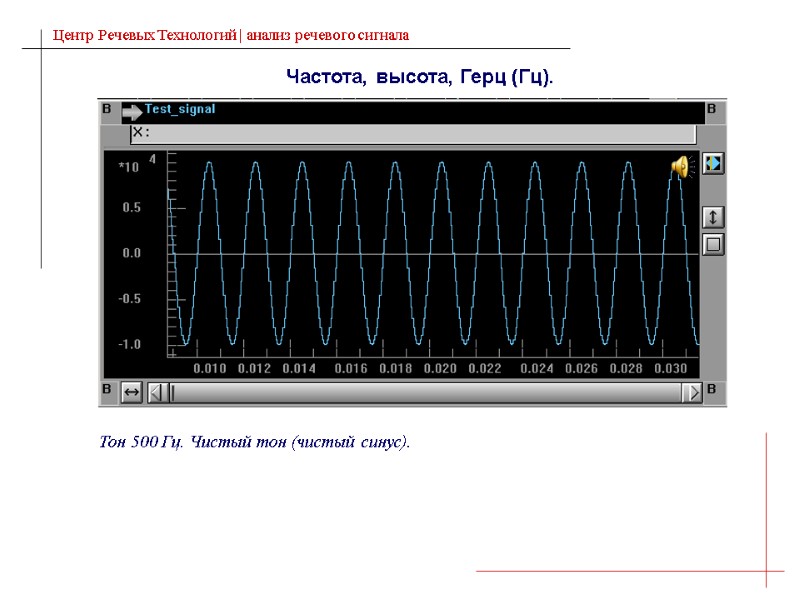Click the scrollbar left arrow
The image size is (800, 600).
tap(157, 393)
